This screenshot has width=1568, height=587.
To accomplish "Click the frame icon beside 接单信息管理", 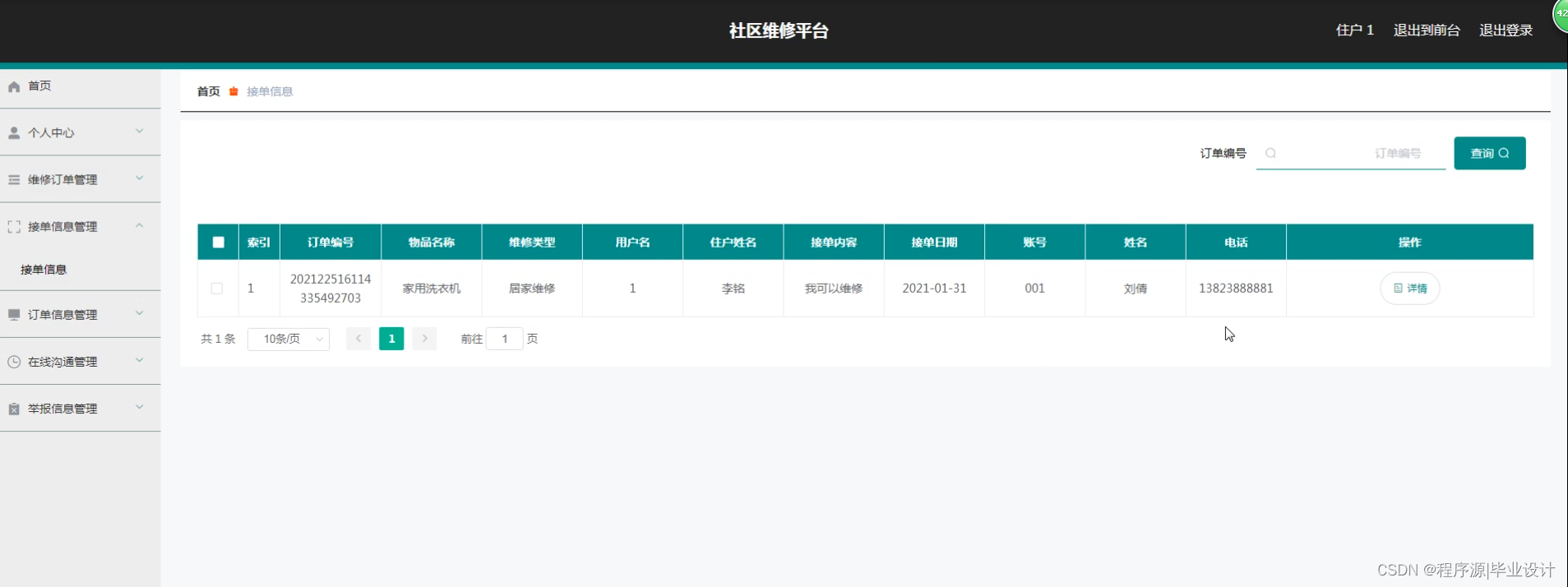I will 14,226.
